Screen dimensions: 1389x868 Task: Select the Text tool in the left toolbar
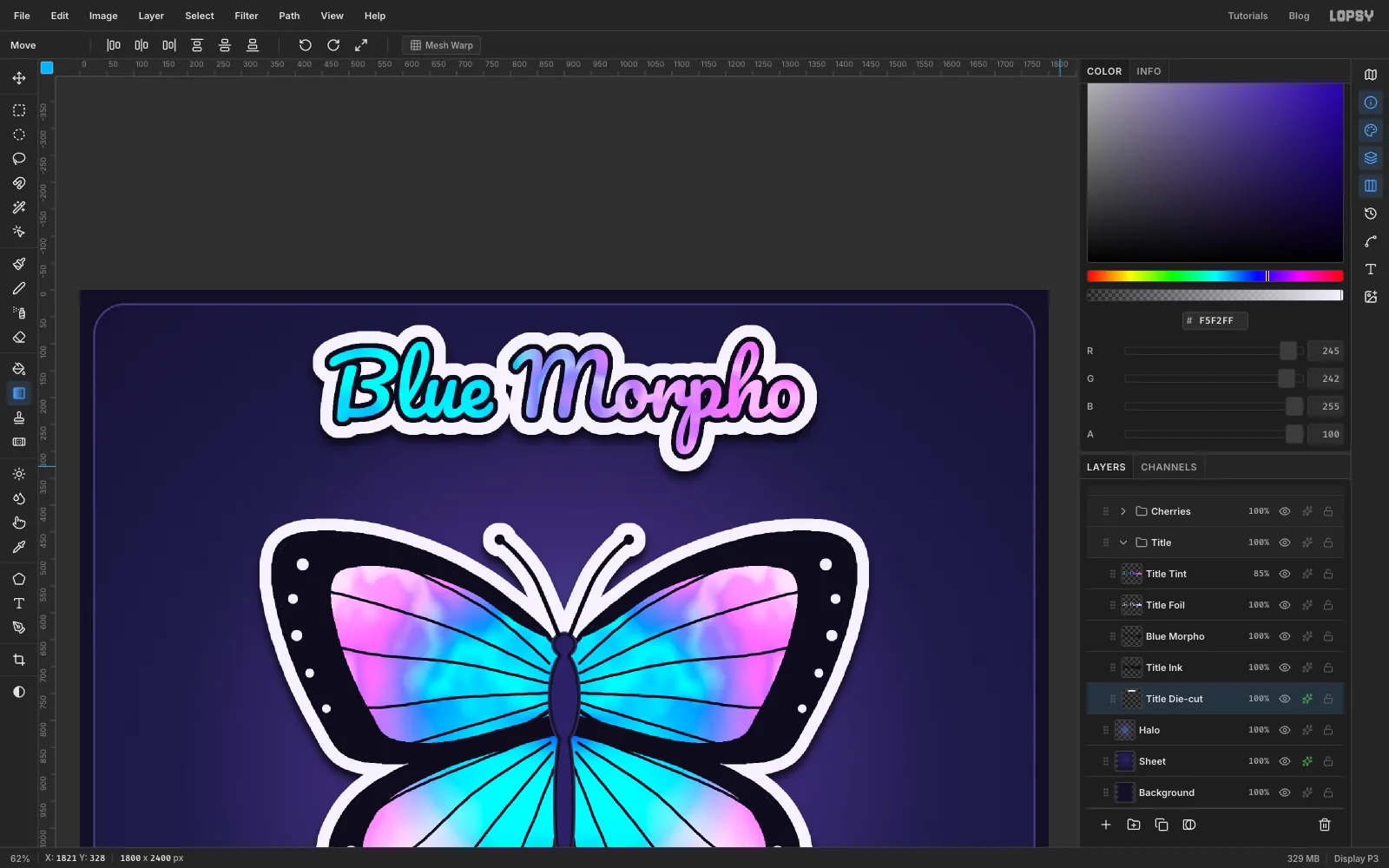tap(19, 603)
